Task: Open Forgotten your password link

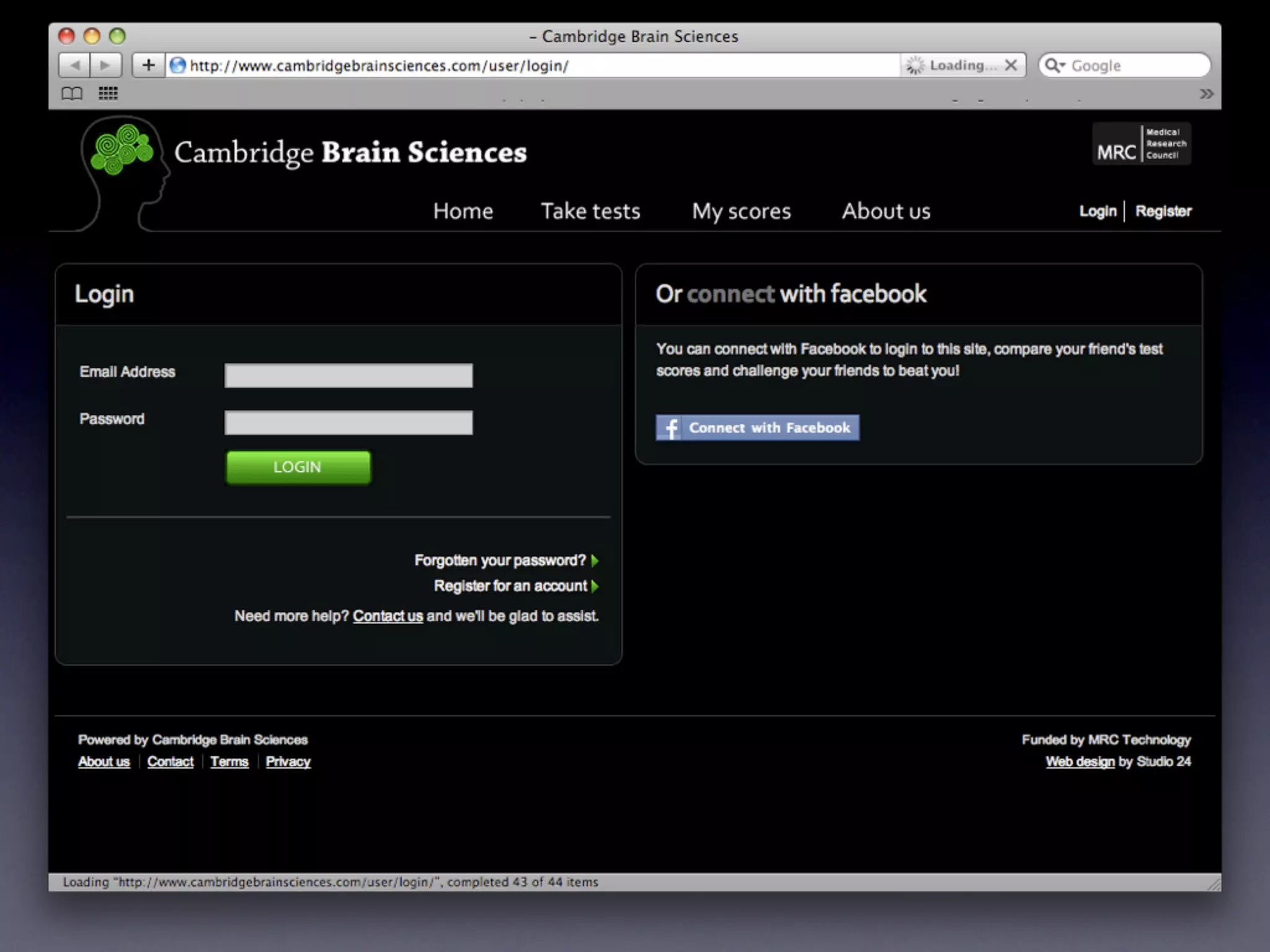Action: pos(500,560)
